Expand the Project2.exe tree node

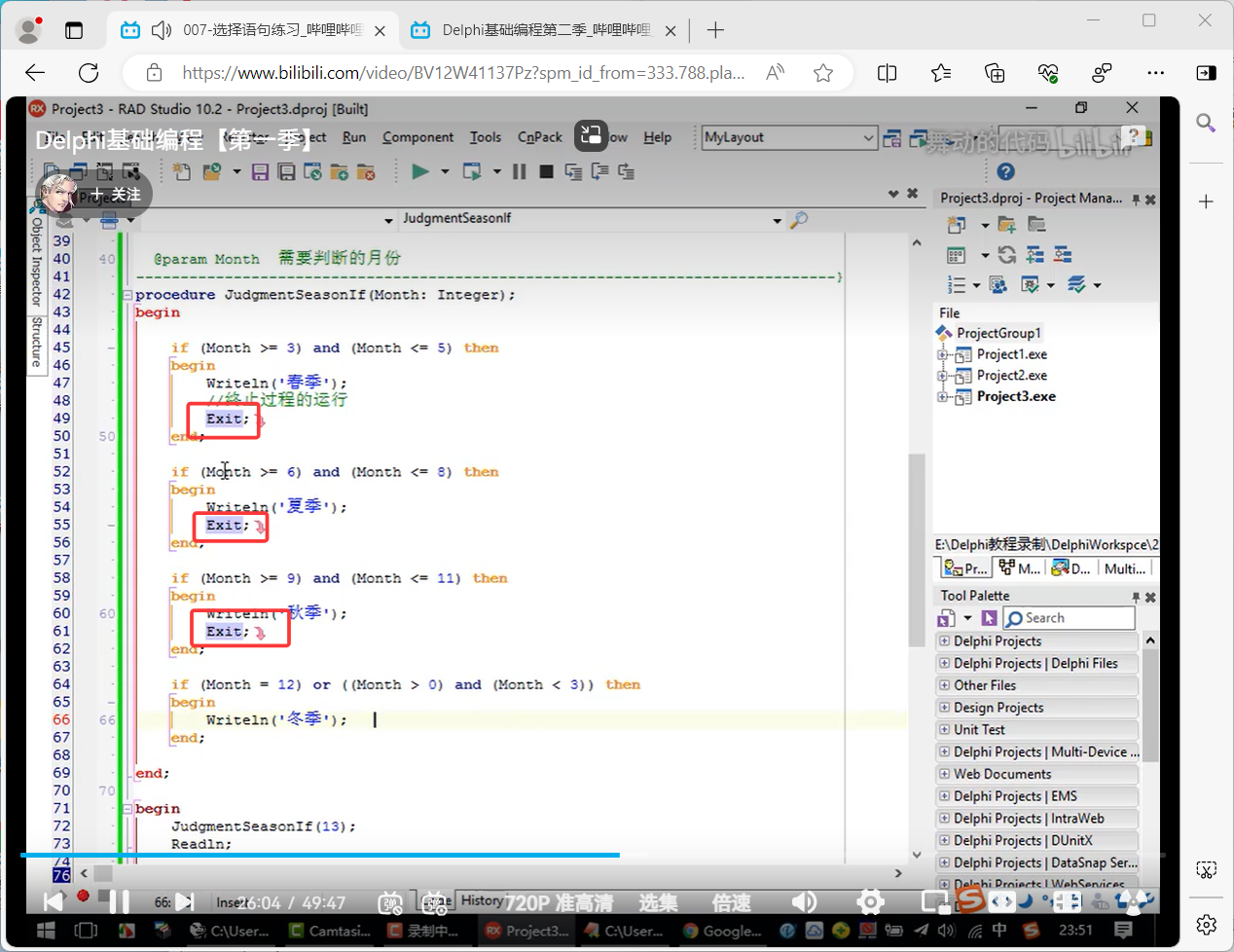941,376
